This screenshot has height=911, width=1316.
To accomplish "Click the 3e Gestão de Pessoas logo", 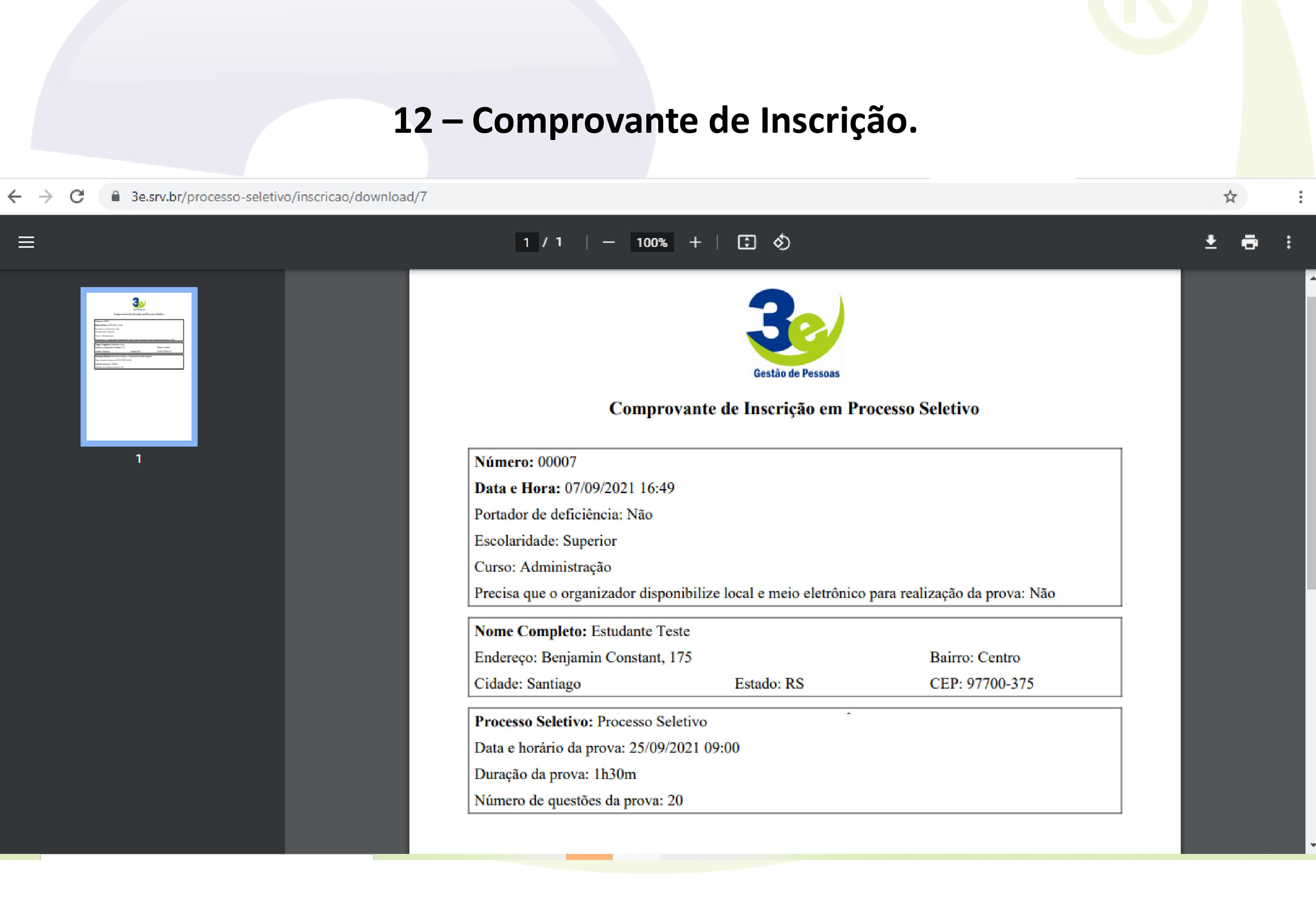I will pyautogui.click(x=796, y=333).
